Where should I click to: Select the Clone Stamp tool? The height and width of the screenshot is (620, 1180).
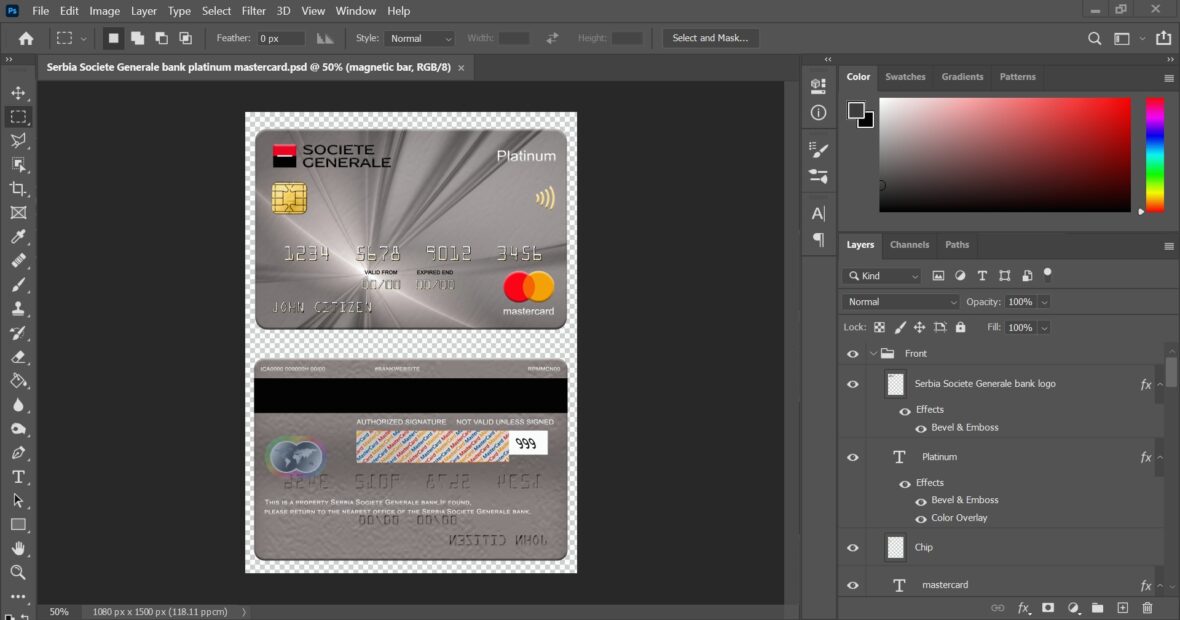[x=18, y=308]
